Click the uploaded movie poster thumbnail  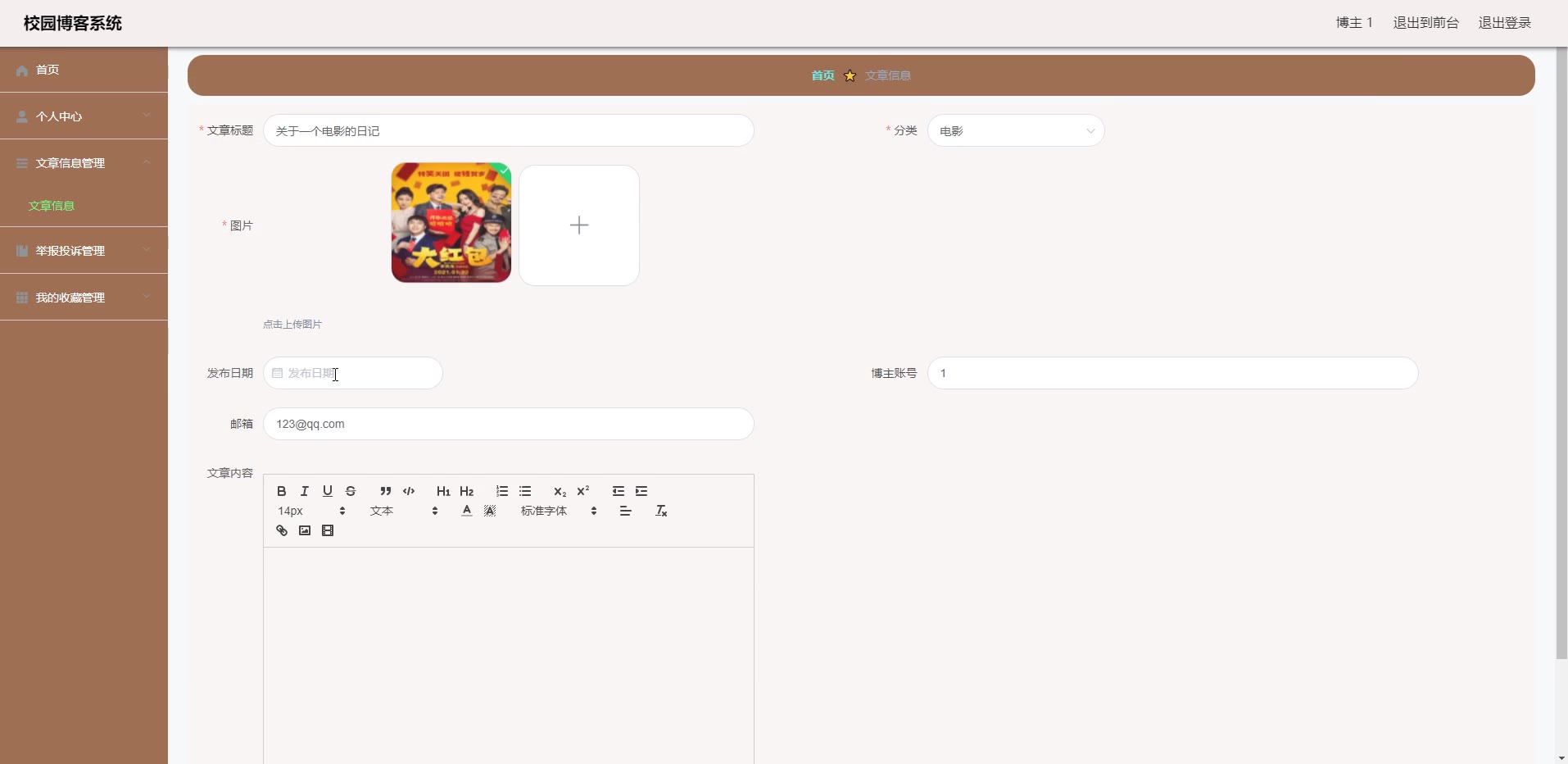(x=451, y=223)
